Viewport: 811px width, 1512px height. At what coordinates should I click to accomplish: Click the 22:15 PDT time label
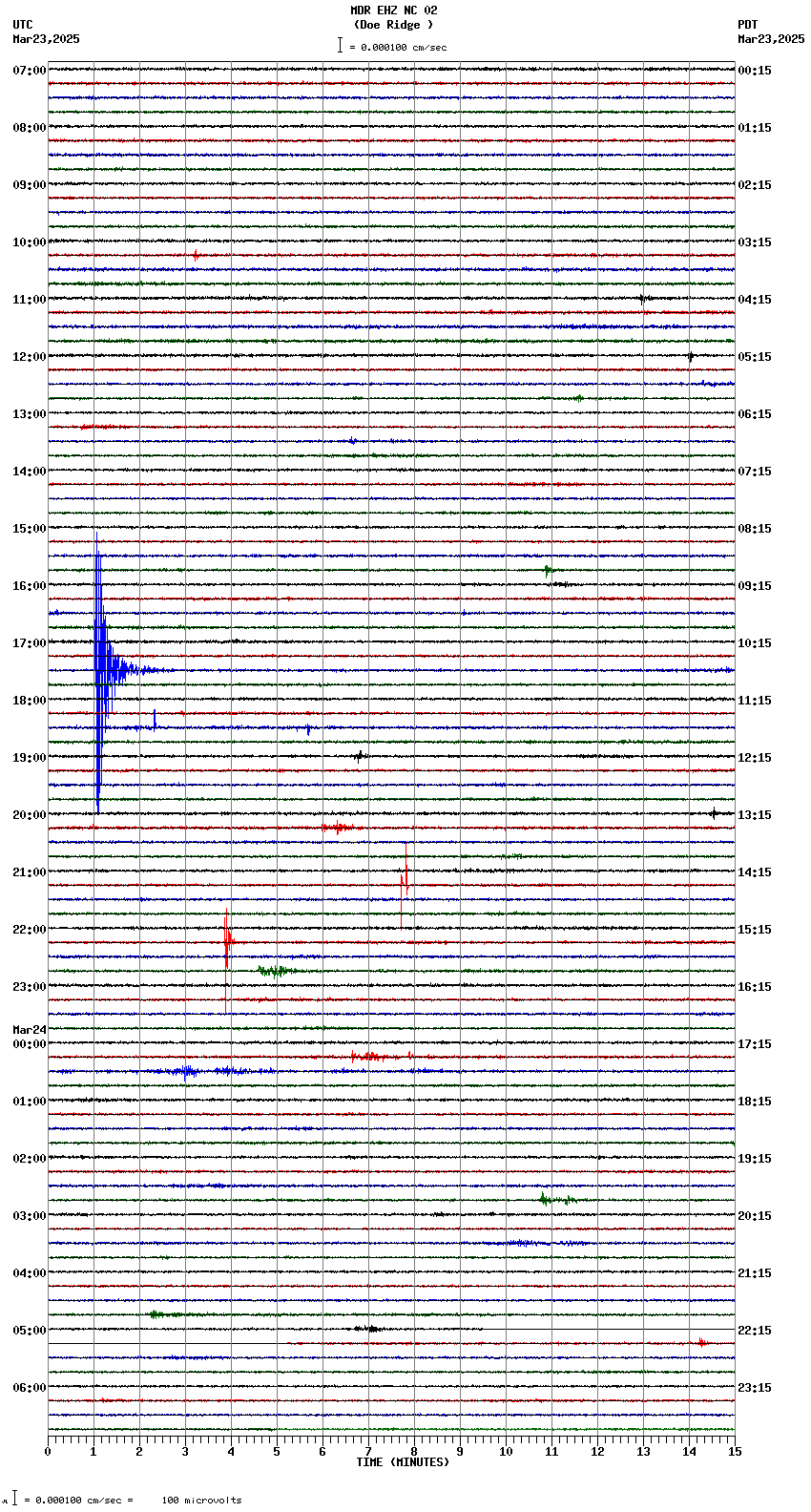point(755,1331)
